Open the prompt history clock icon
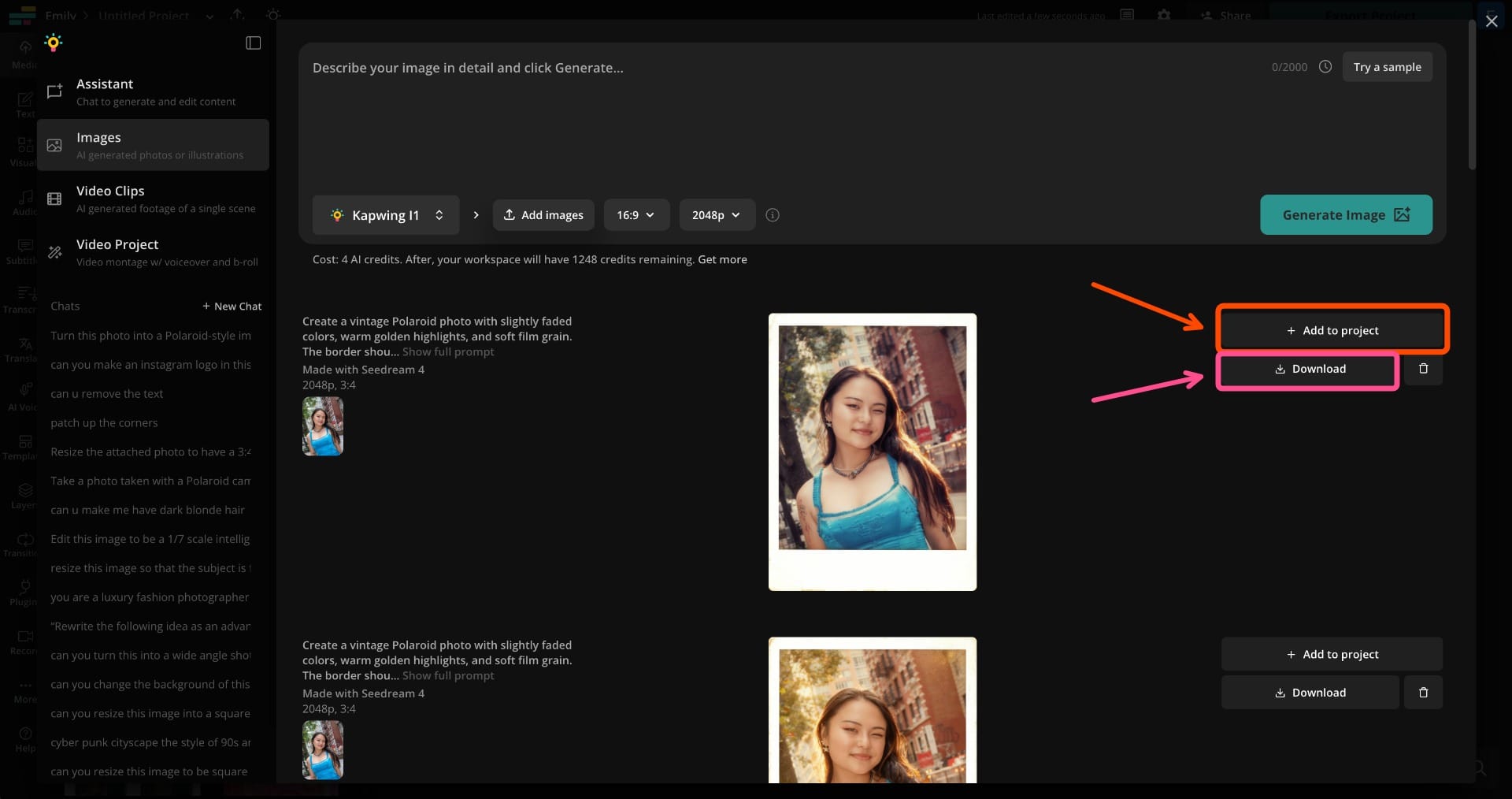 coord(1325,67)
